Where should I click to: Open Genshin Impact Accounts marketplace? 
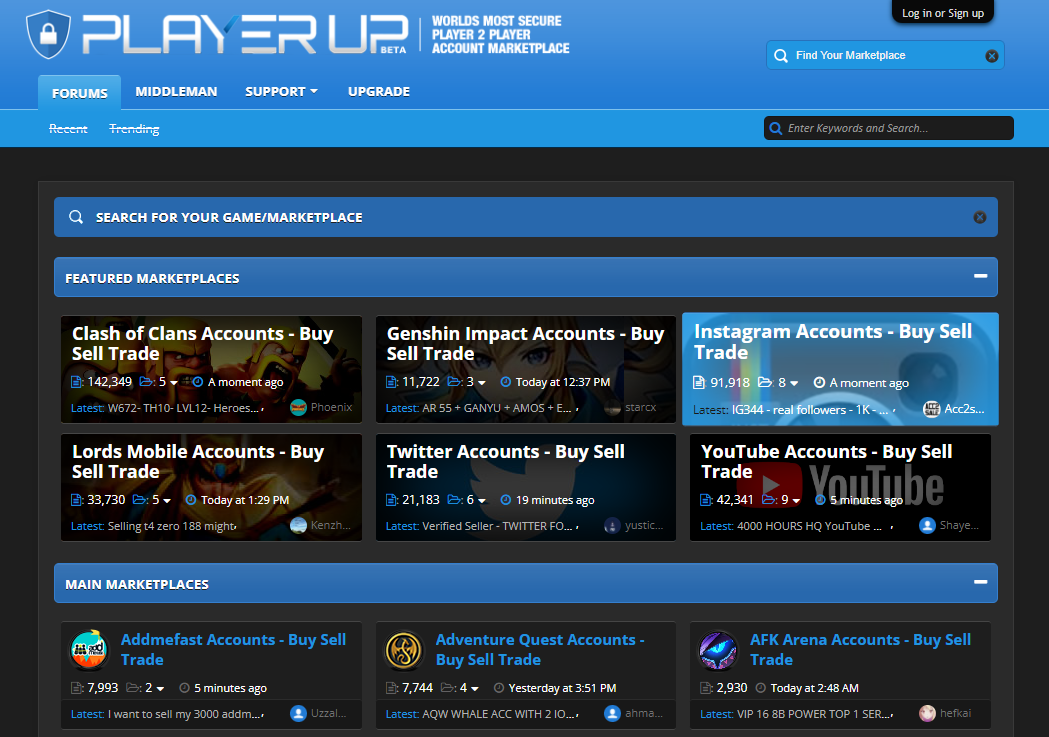coord(525,344)
